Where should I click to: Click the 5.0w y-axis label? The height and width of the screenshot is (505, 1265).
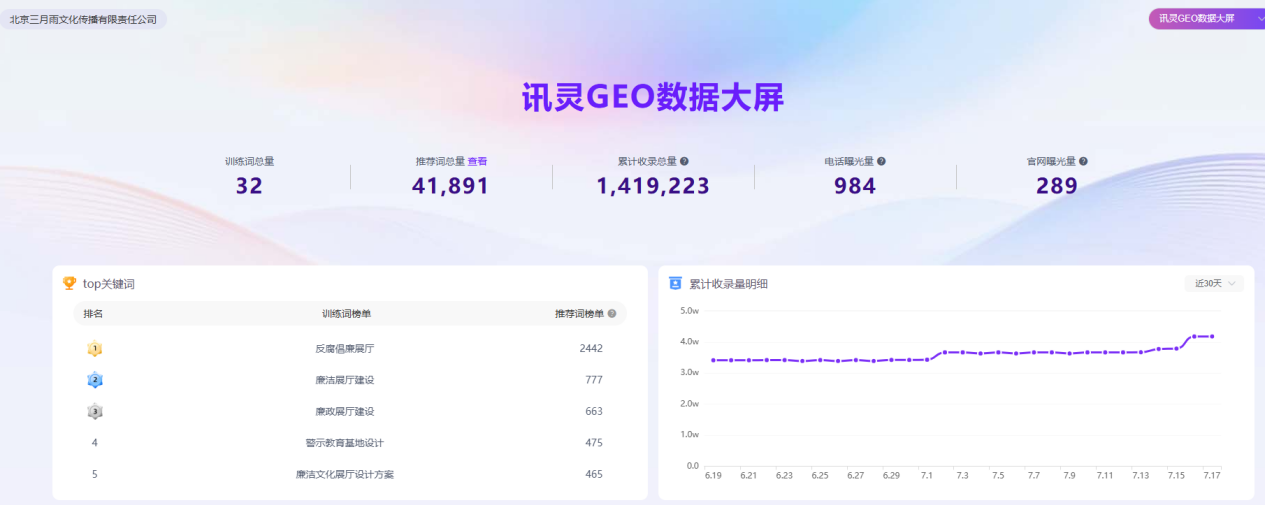[689, 310]
